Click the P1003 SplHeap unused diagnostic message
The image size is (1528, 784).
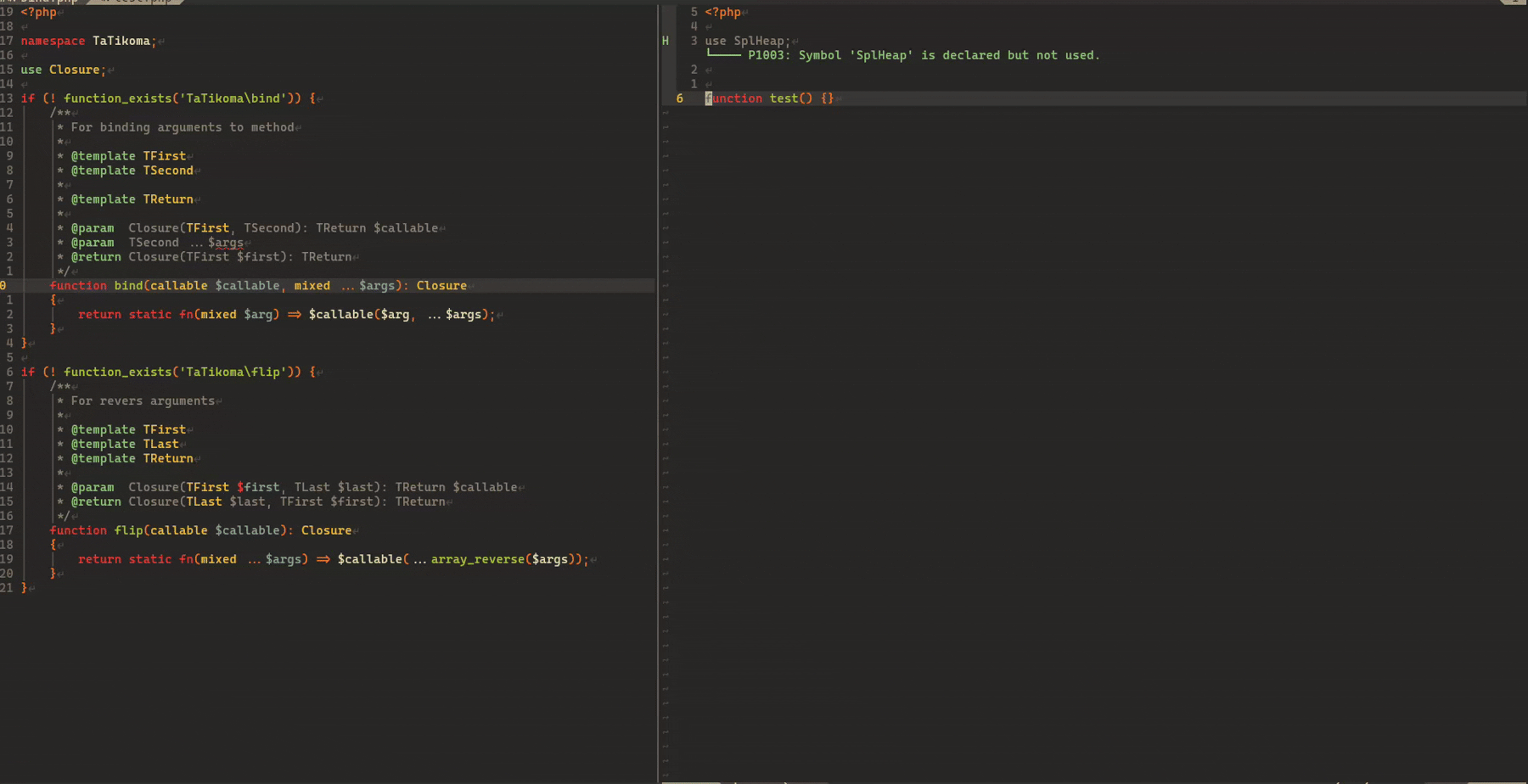coord(924,55)
